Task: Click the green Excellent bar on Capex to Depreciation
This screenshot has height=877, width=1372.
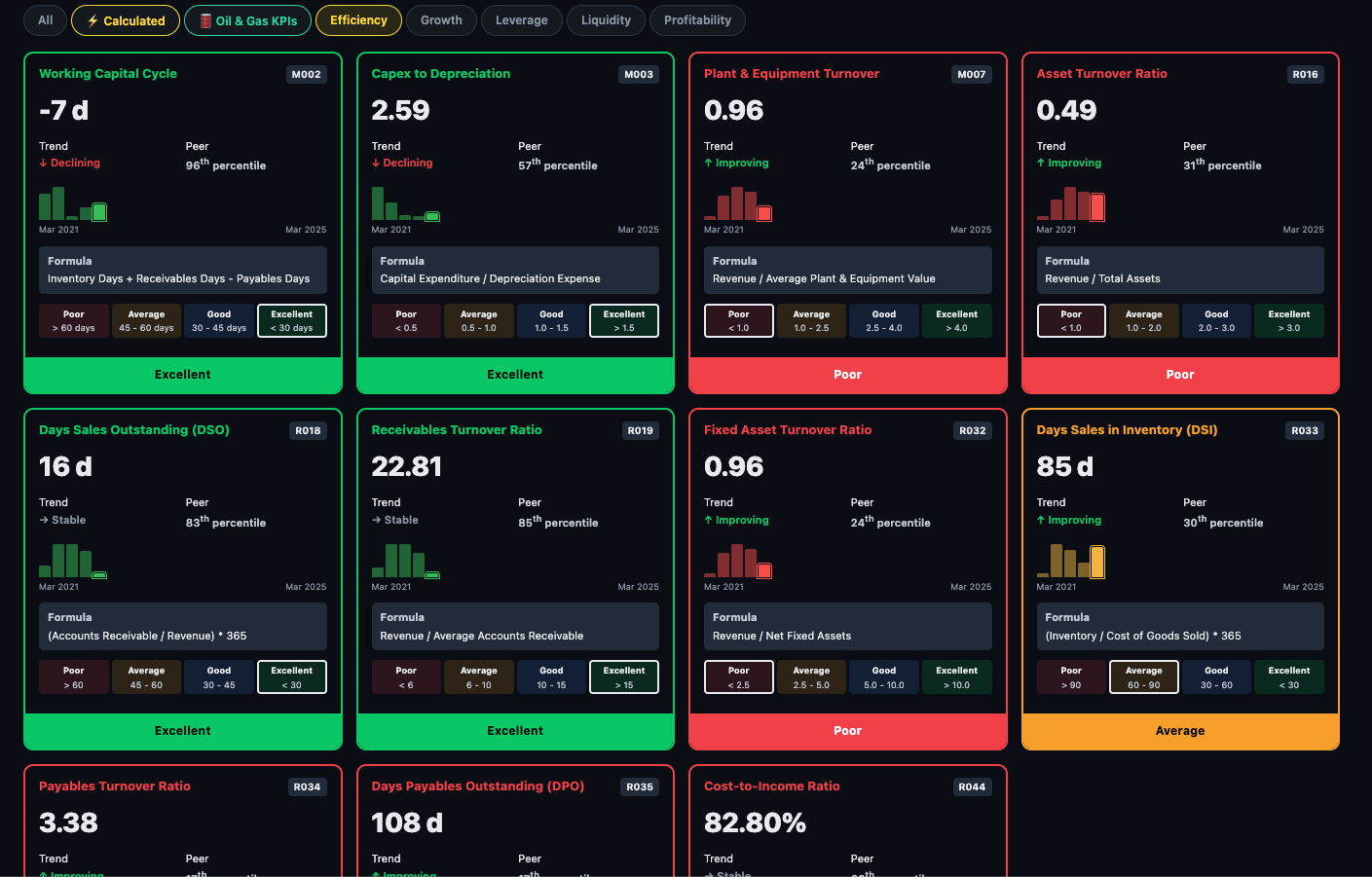Action: click(515, 375)
